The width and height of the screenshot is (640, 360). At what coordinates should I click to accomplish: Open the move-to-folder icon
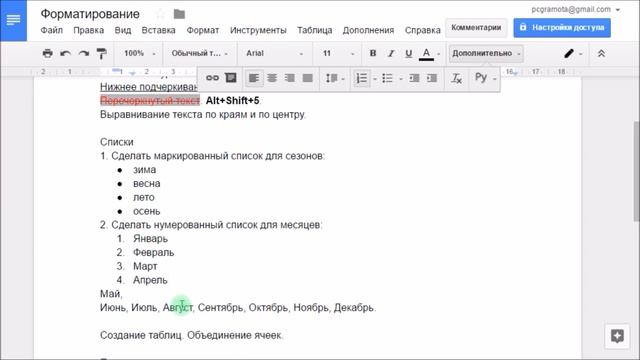[179, 14]
